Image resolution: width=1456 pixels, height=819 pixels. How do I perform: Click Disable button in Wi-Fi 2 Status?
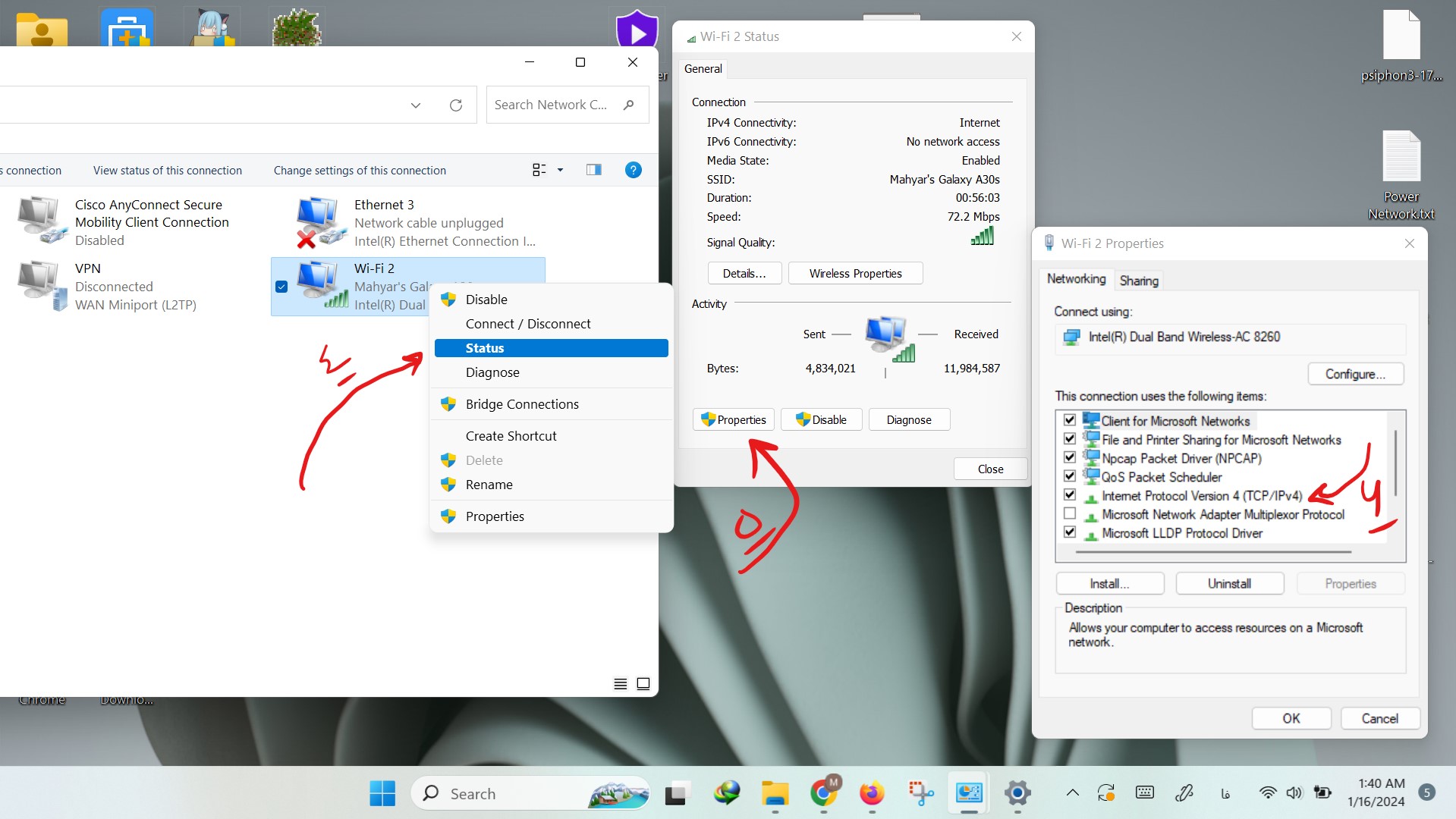[821, 420]
